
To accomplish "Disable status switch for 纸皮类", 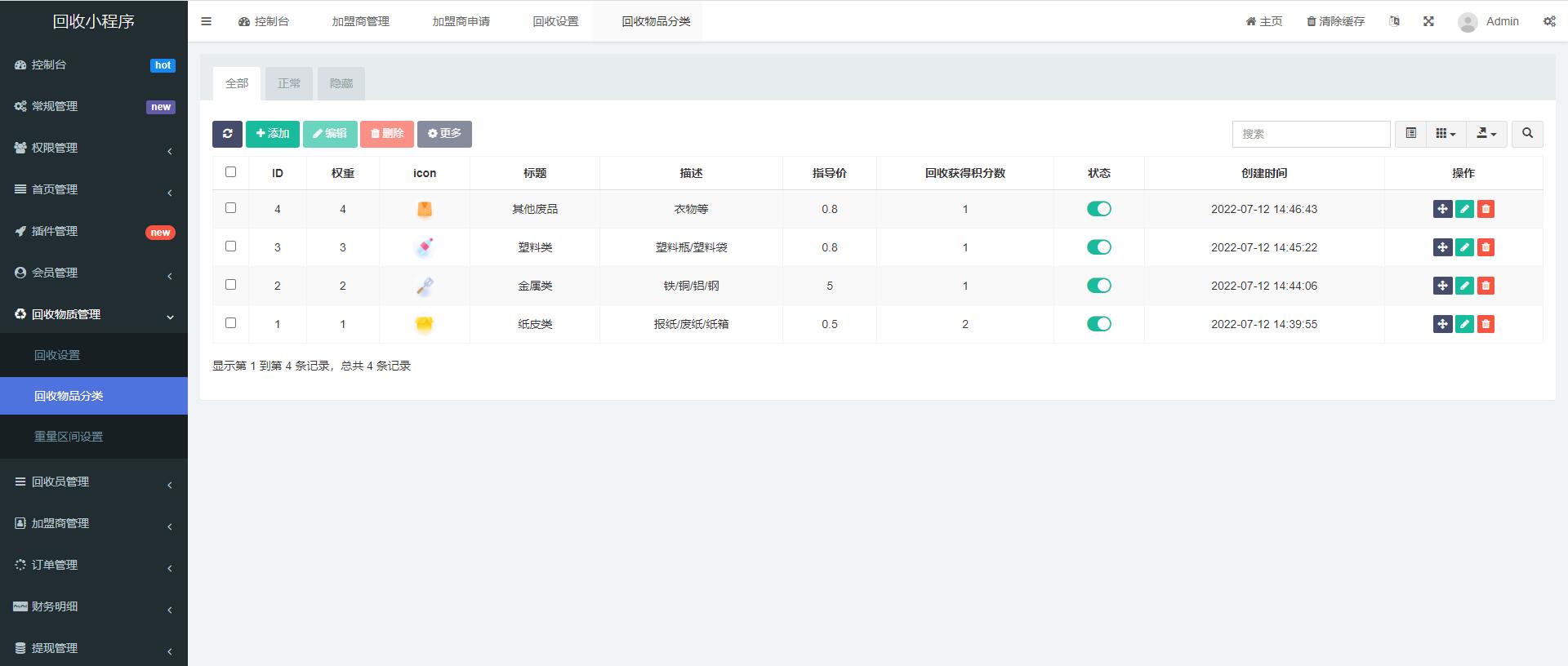I will click(x=1098, y=324).
